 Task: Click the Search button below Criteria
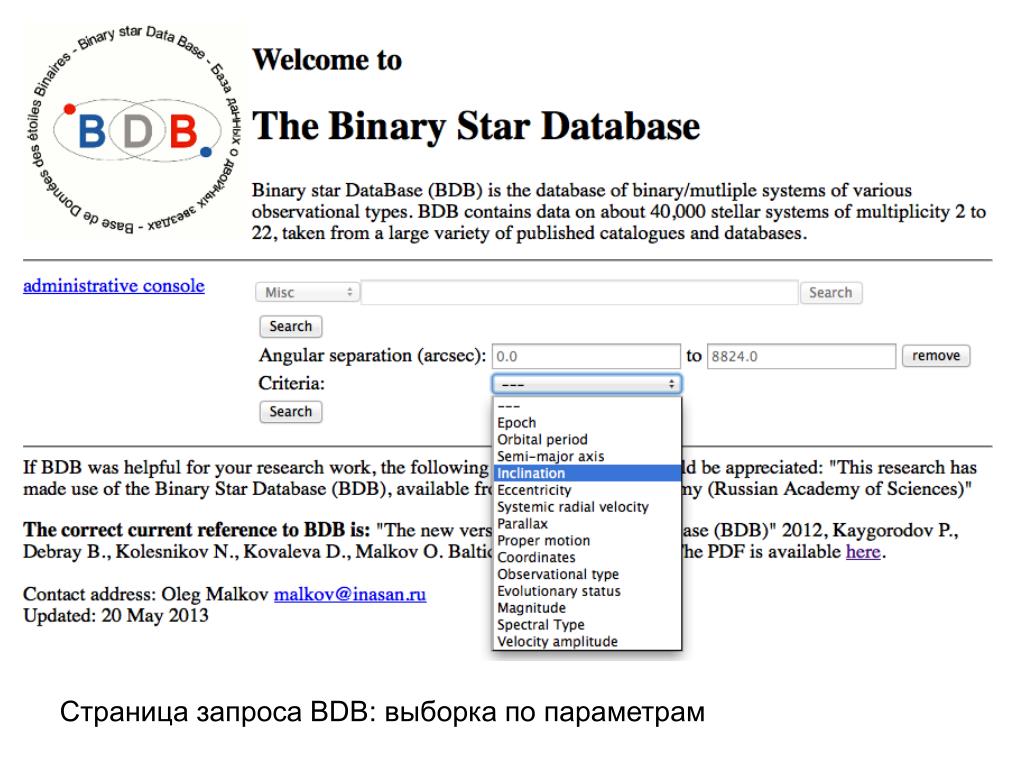(x=291, y=411)
